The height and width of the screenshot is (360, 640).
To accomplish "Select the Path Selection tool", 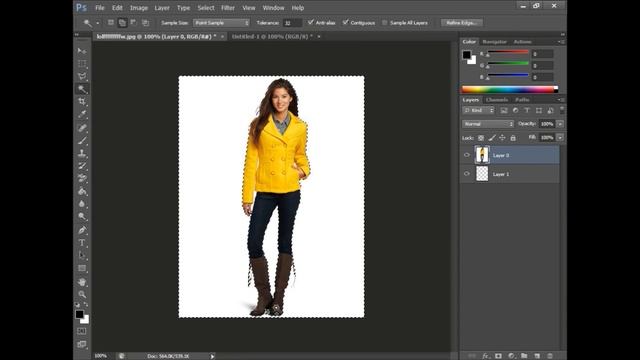I will pos(82,256).
